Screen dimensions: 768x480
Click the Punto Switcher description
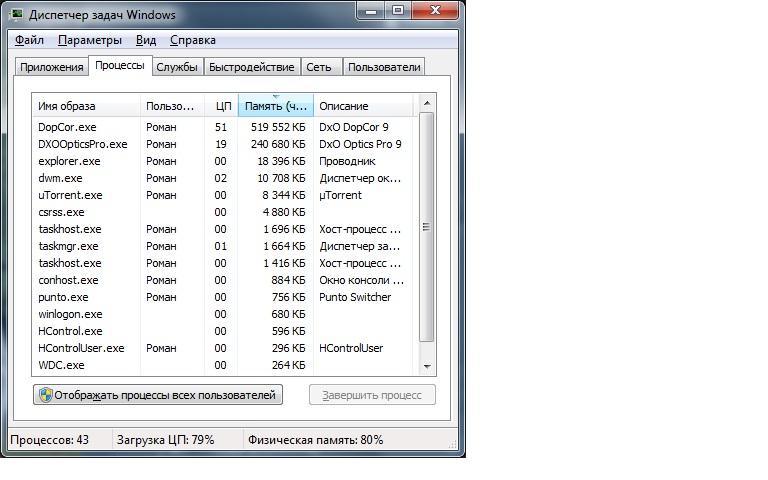[355, 297]
